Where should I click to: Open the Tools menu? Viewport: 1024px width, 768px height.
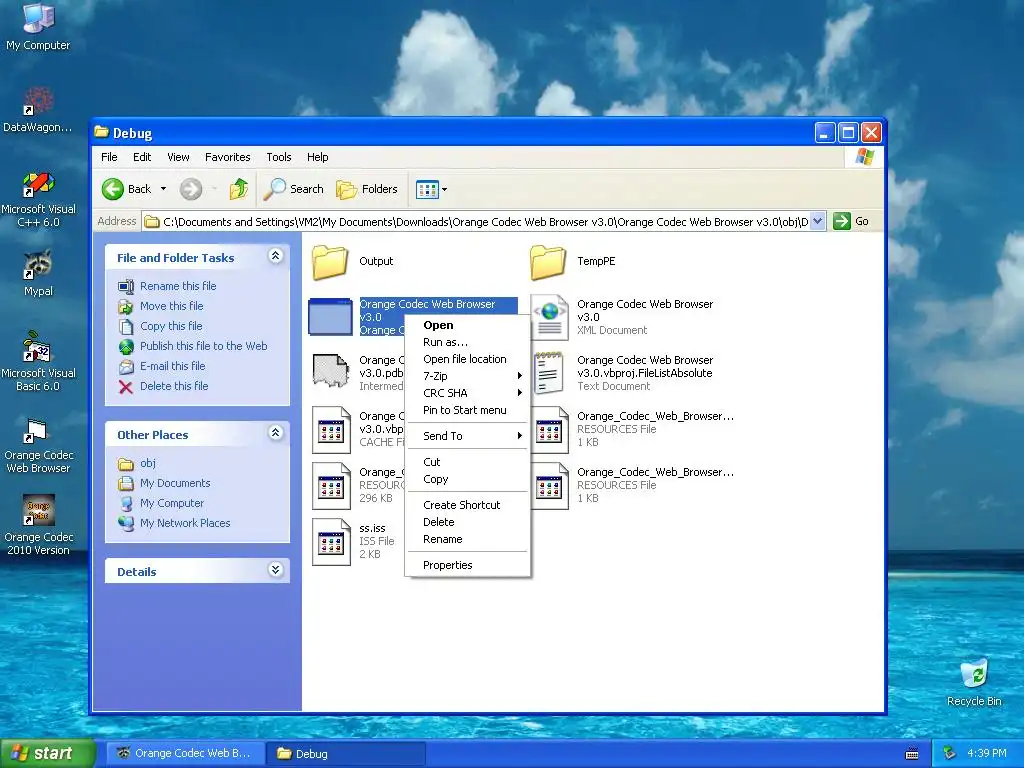pyautogui.click(x=279, y=157)
